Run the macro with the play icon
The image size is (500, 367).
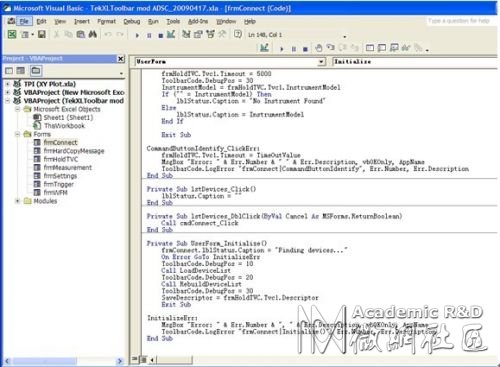[x=137, y=35]
